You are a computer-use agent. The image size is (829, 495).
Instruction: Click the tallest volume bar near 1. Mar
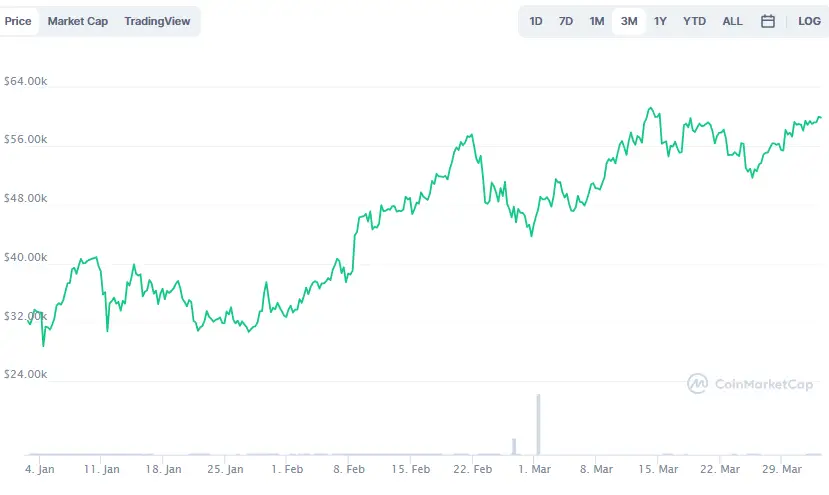click(x=538, y=424)
